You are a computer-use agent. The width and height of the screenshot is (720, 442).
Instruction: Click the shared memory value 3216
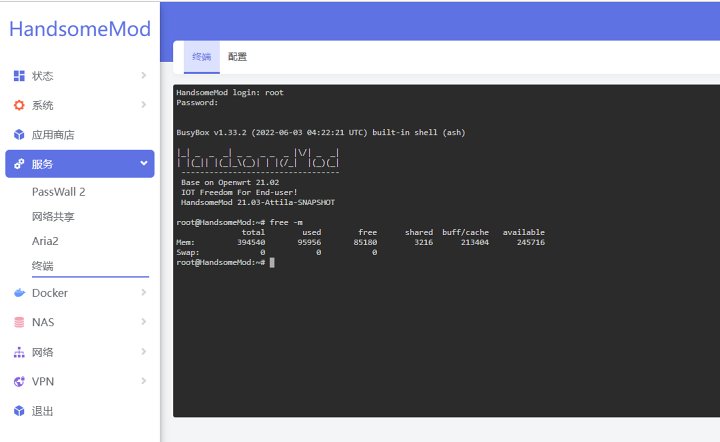pos(423,242)
